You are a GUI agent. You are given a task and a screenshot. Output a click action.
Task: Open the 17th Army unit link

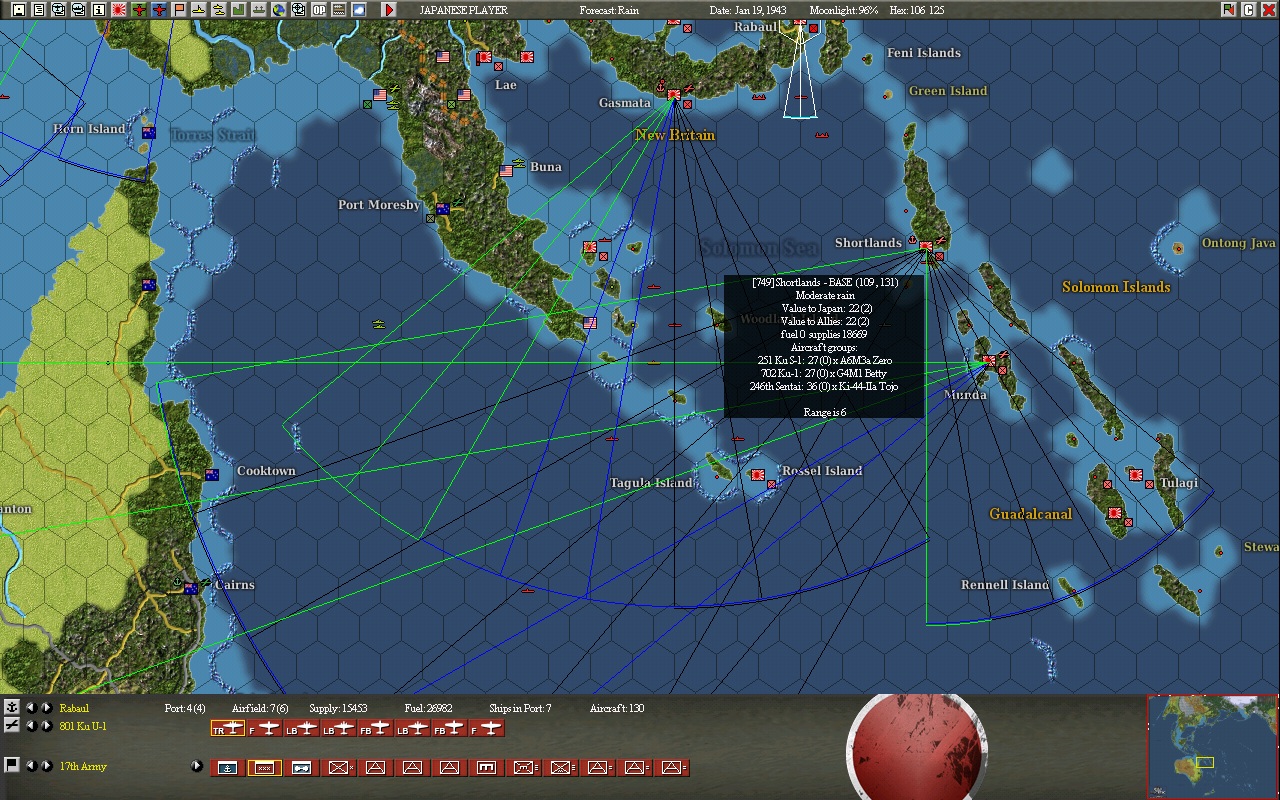pos(83,766)
